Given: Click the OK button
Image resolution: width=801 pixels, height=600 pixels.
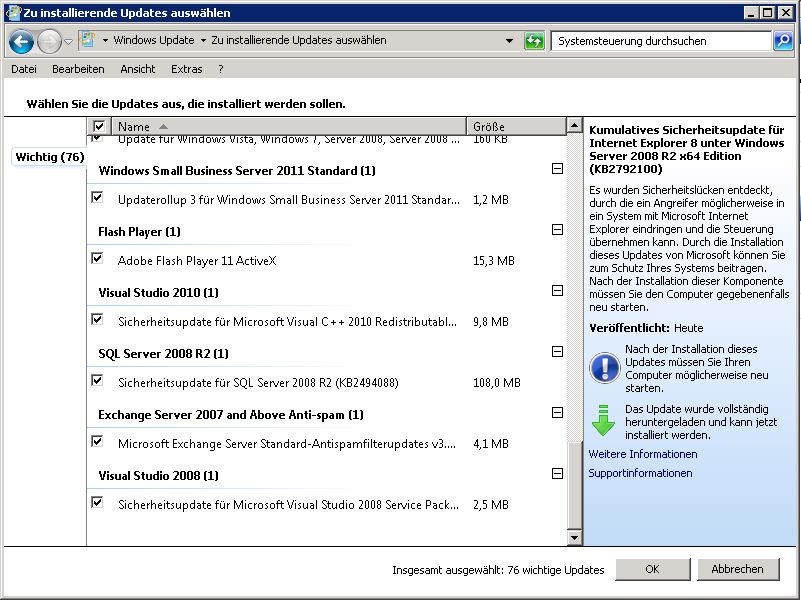Looking at the screenshot, I should point(652,569).
